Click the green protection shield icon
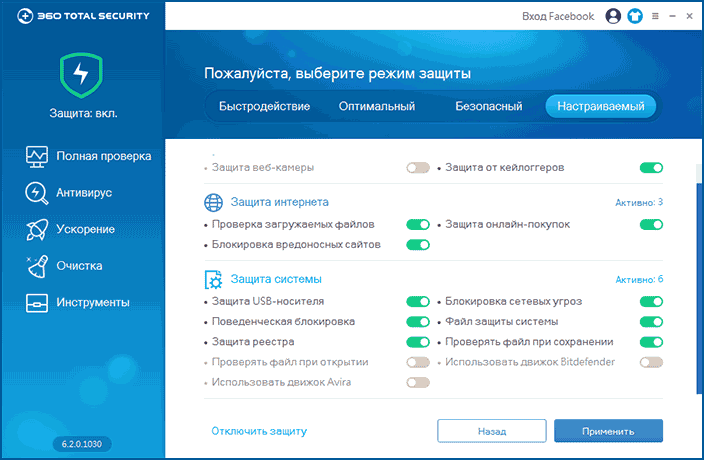704x460 pixels. pyautogui.click(x=81, y=75)
